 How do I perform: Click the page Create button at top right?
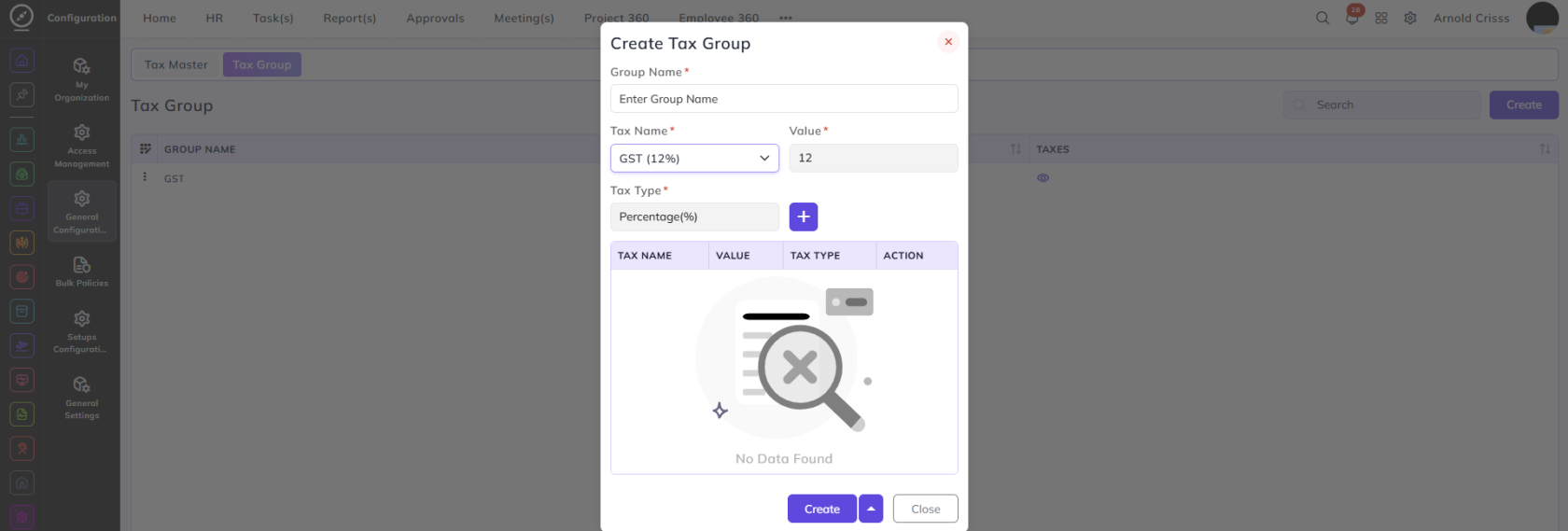pos(1524,105)
